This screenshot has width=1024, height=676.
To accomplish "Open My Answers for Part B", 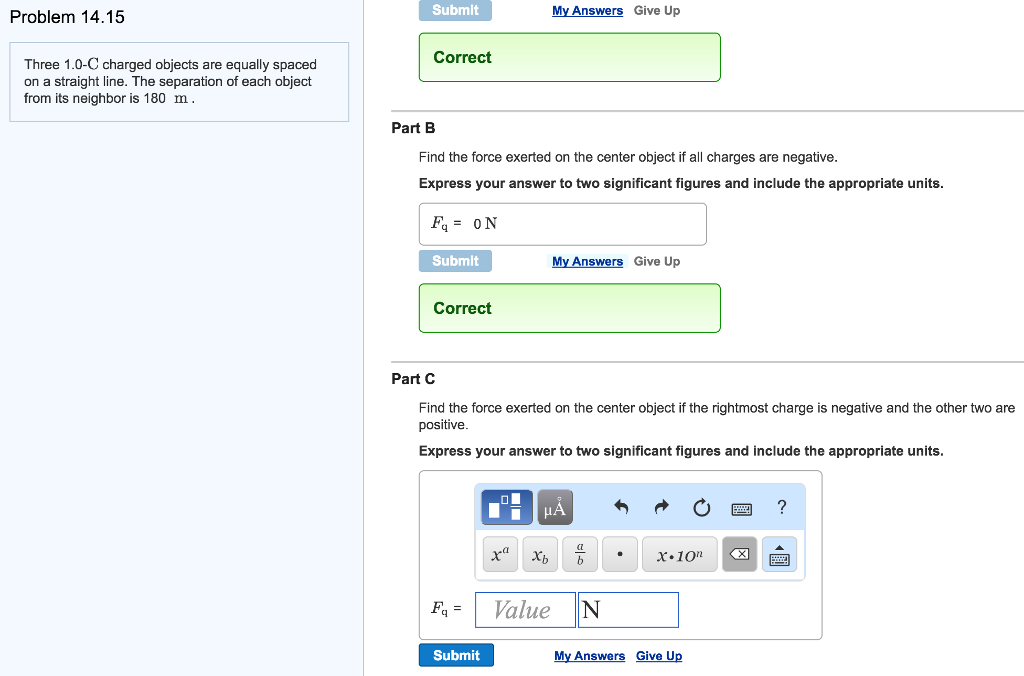I will [x=587, y=261].
